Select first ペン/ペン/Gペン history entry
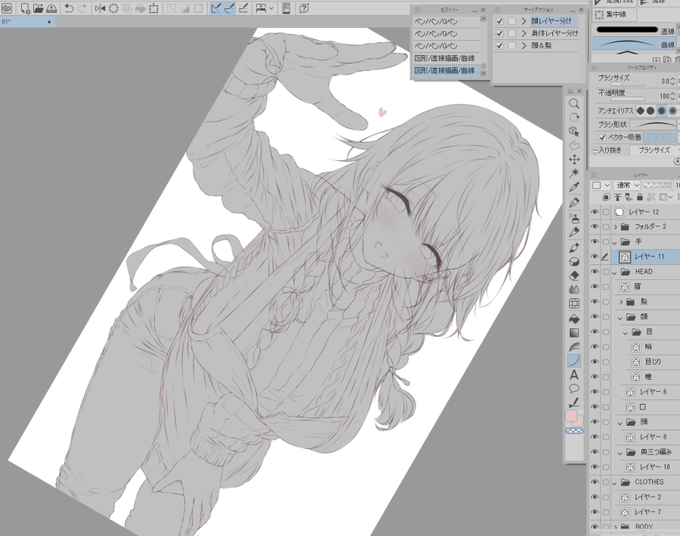Image resolution: width=680 pixels, height=536 pixels. pos(446,21)
